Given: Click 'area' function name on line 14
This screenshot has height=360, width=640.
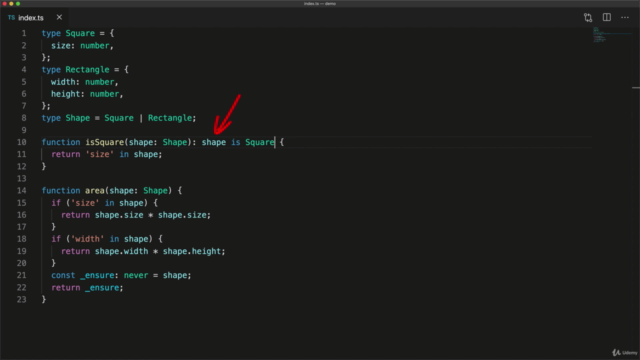Looking at the screenshot, I should tap(94, 191).
